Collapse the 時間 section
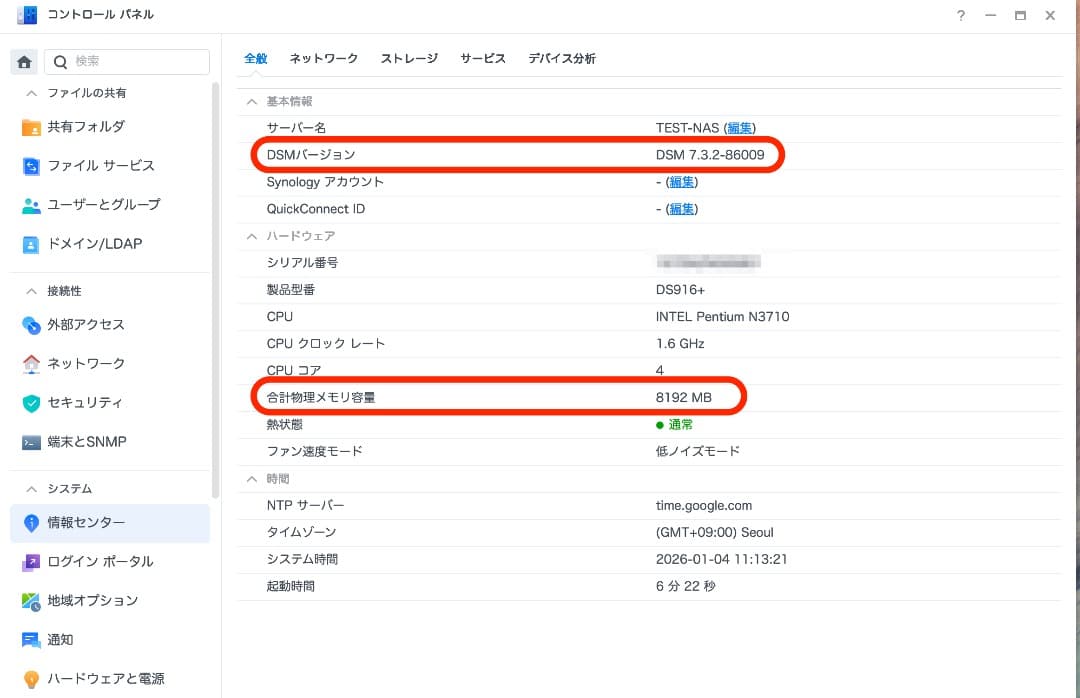The height and width of the screenshot is (698, 1080). click(x=251, y=478)
